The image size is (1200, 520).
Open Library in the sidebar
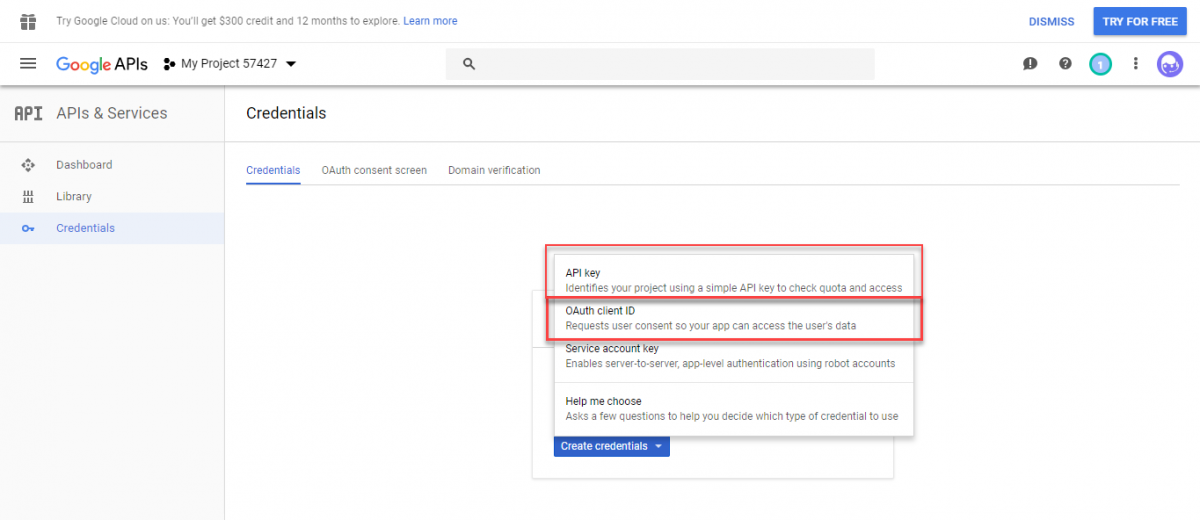click(x=112, y=197)
